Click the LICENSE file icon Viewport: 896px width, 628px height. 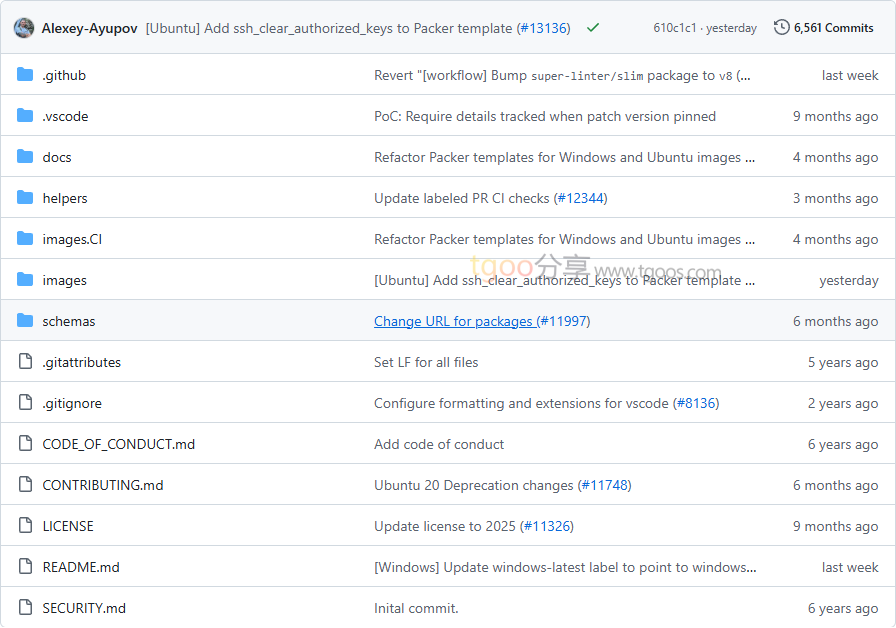coord(25,526)
